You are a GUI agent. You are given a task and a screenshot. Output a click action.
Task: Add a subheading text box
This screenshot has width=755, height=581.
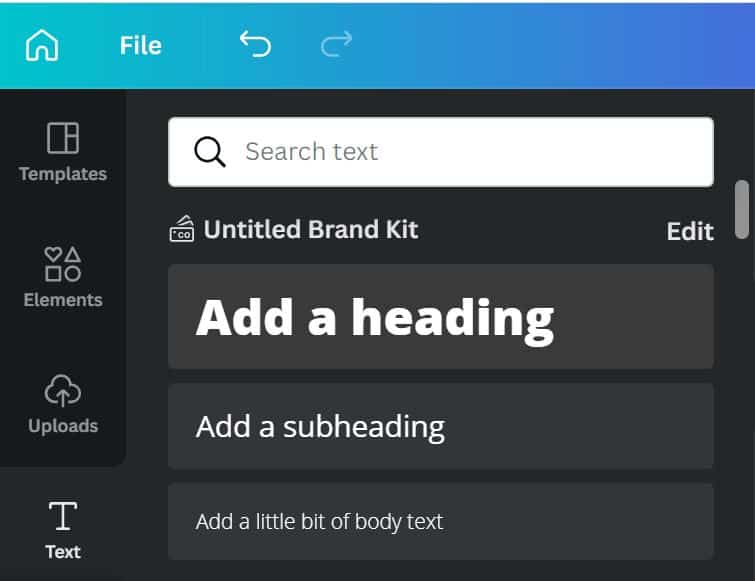pos(441,426)
